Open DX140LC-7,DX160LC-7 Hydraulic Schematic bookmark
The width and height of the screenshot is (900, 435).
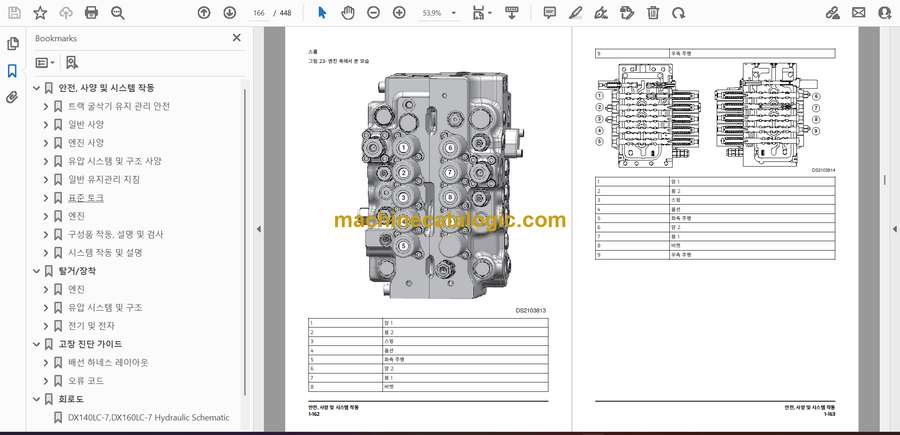click(x=148, y=417)
